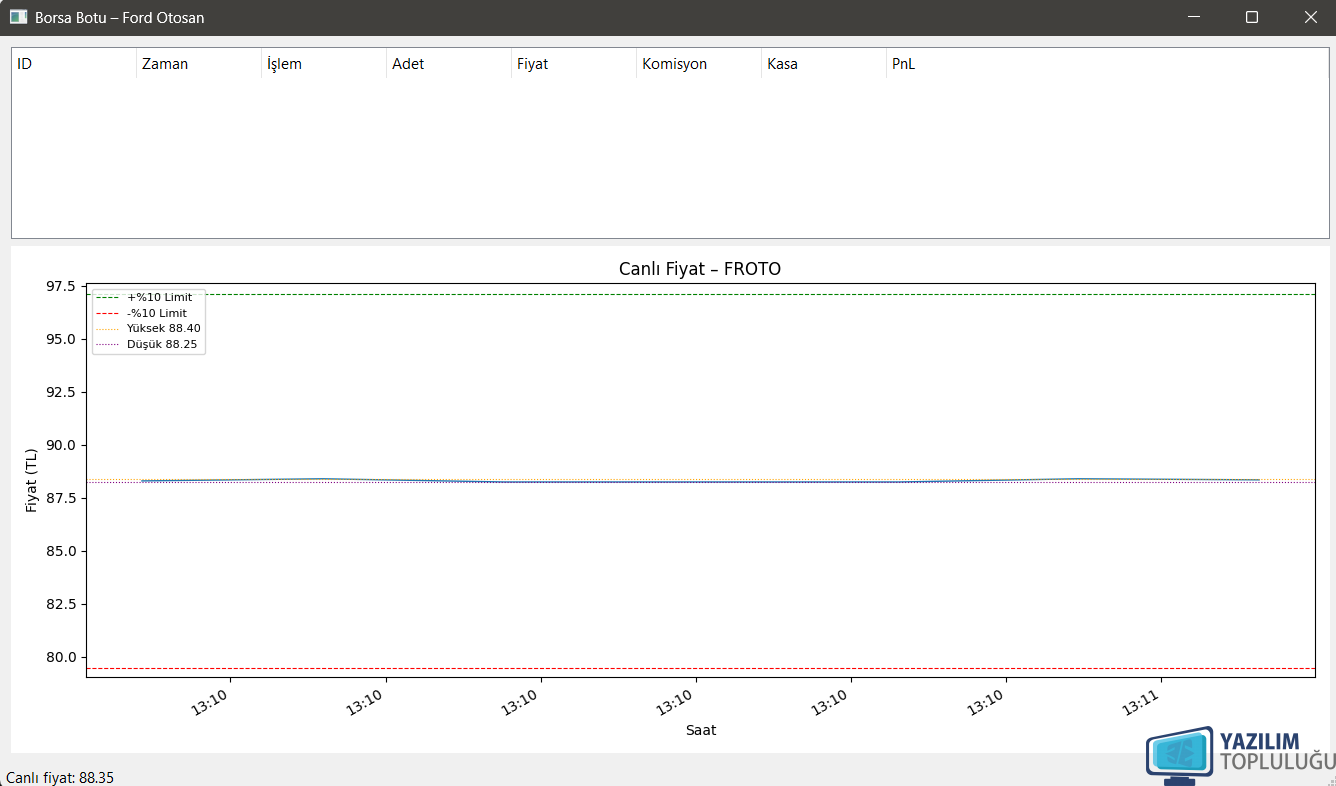The image size is (1336, 786).
Task: Click the PnL column header
Action: point(1107,64)
